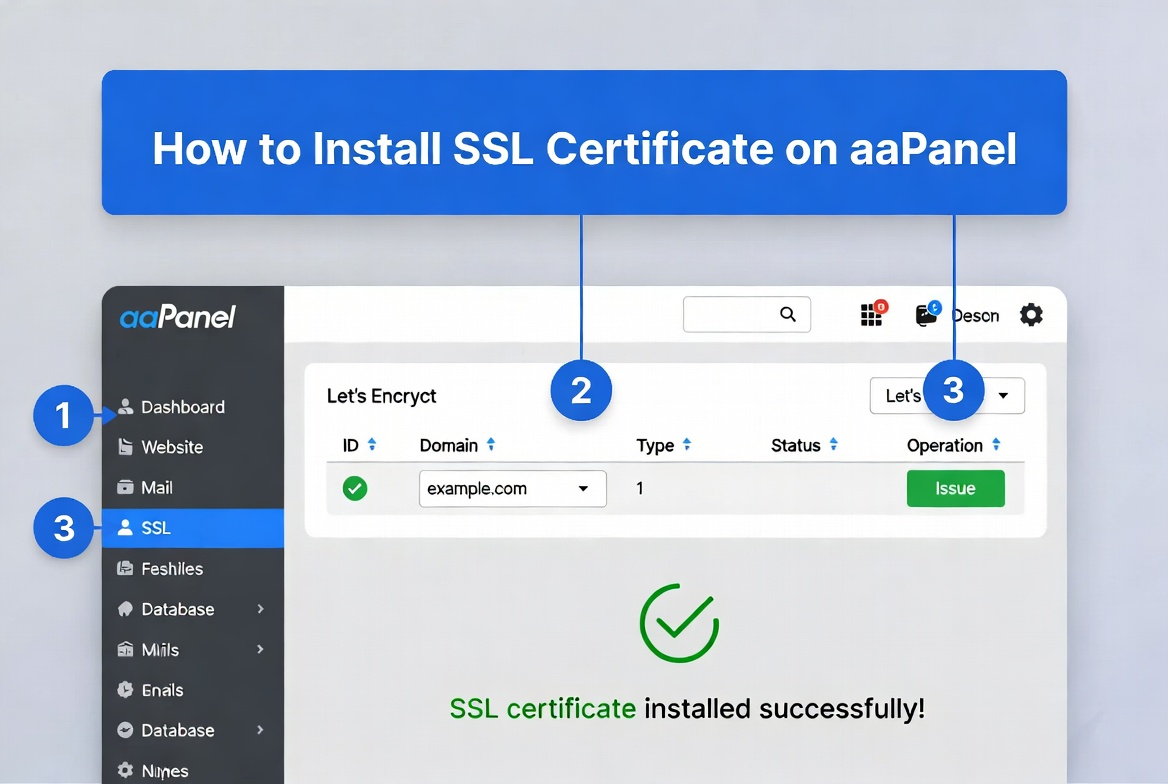The image size is (1168, 784).
Task: Select SSL in the sidebar
Action: [193, 528]
